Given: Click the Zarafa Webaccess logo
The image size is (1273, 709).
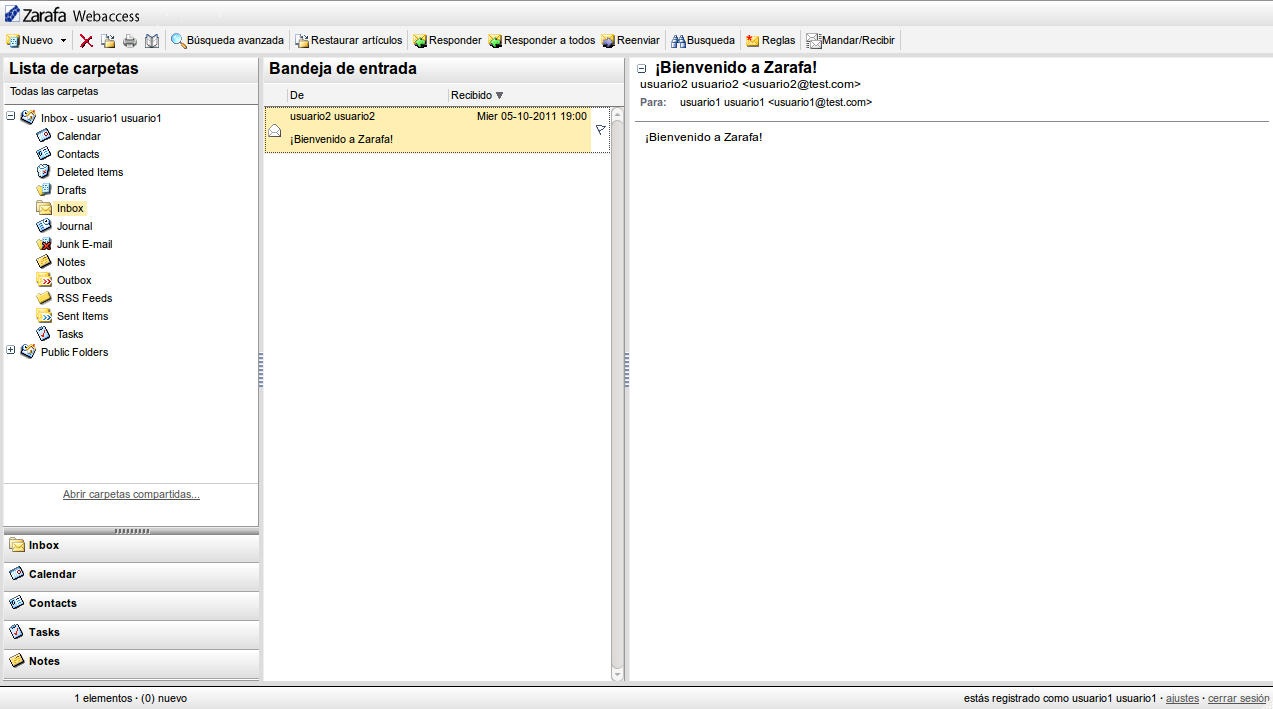Looking at the screenshot, I should click(73, 14).
